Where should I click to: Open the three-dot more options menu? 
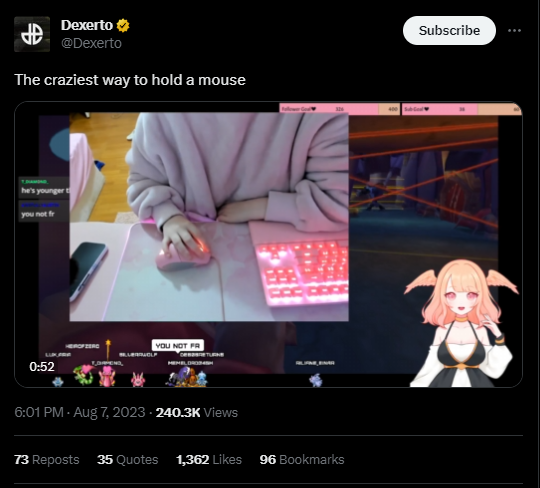tap(514, 31)
